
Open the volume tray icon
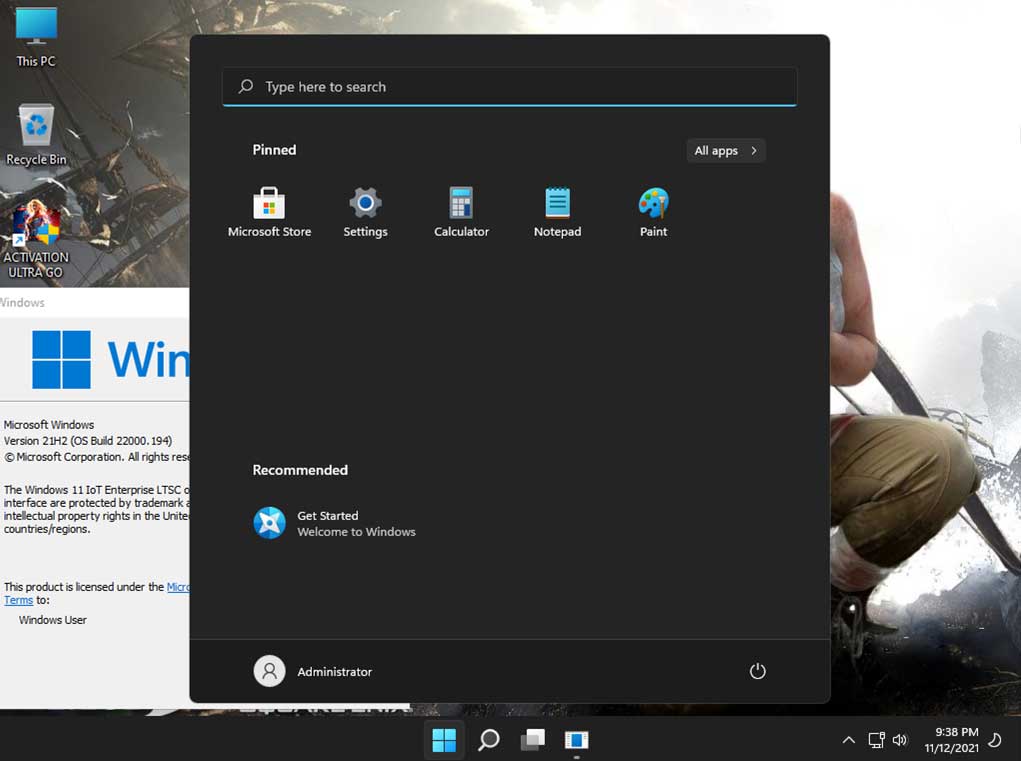tap(900, 740)
